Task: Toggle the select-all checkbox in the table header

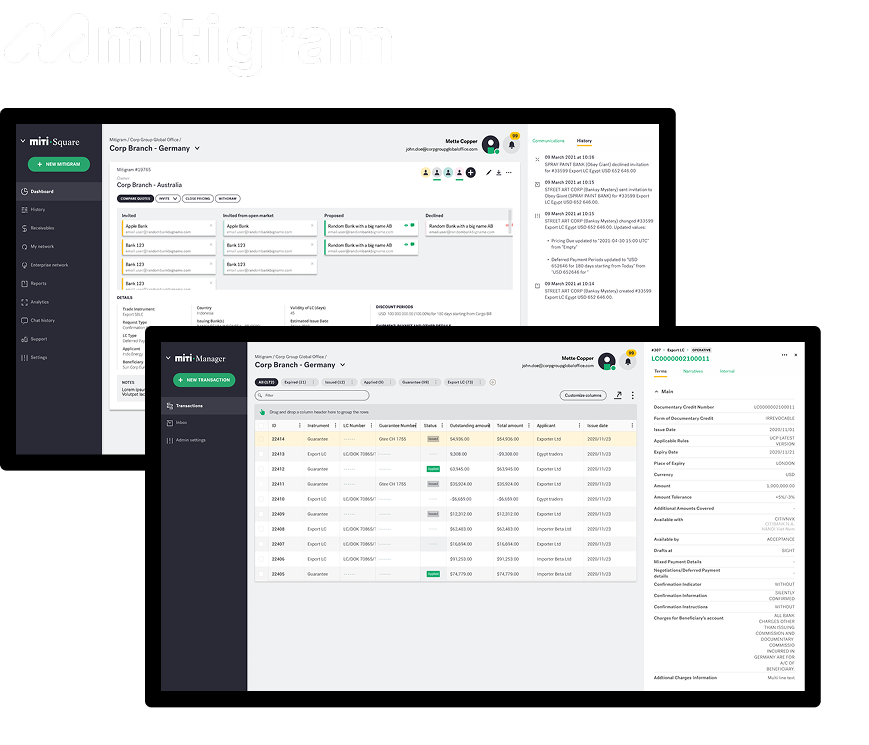Action: (261, 426)
